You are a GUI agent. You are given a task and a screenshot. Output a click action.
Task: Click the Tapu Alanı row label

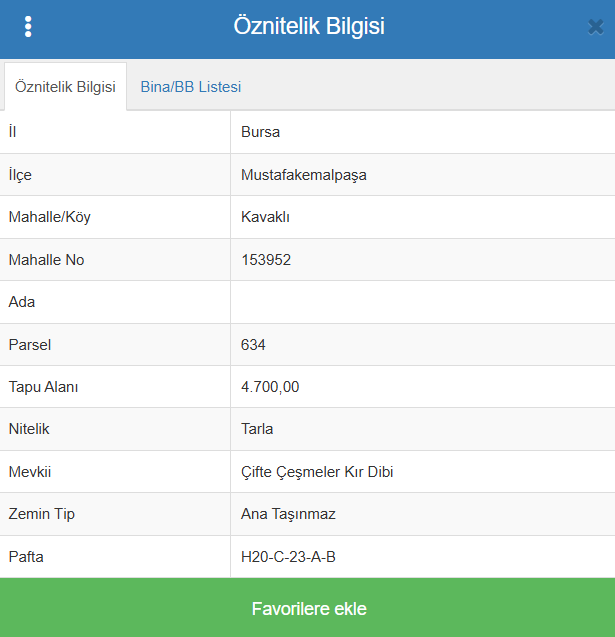pos(43,387)
